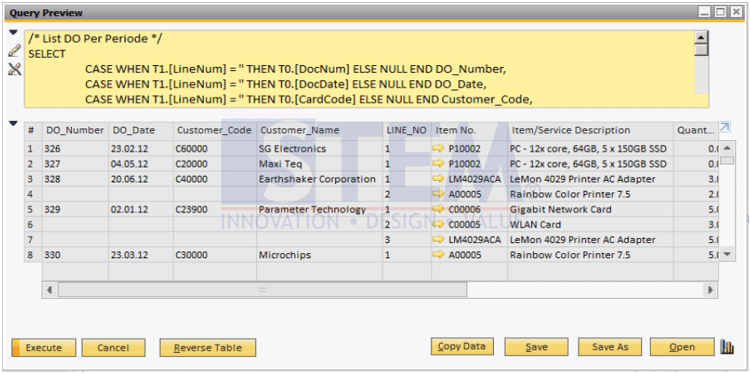Click the Open button
750x374 pixels.
click(682, 347)
